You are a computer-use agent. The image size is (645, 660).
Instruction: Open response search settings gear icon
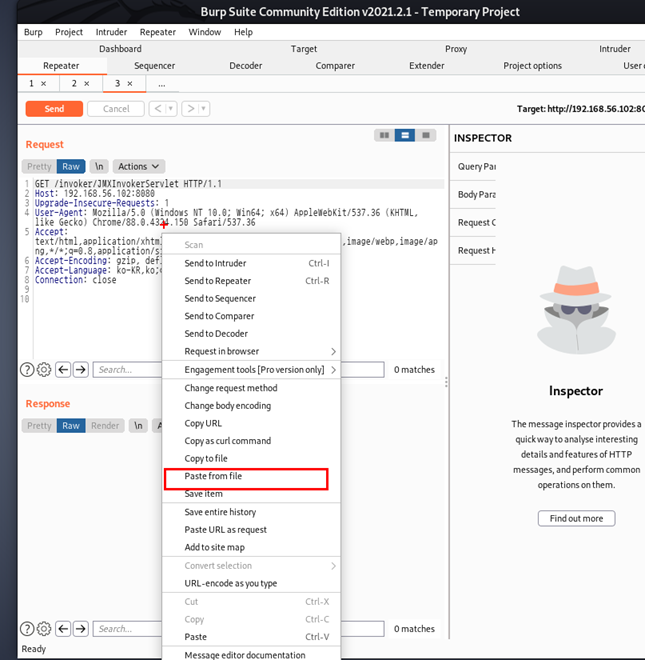44,629
